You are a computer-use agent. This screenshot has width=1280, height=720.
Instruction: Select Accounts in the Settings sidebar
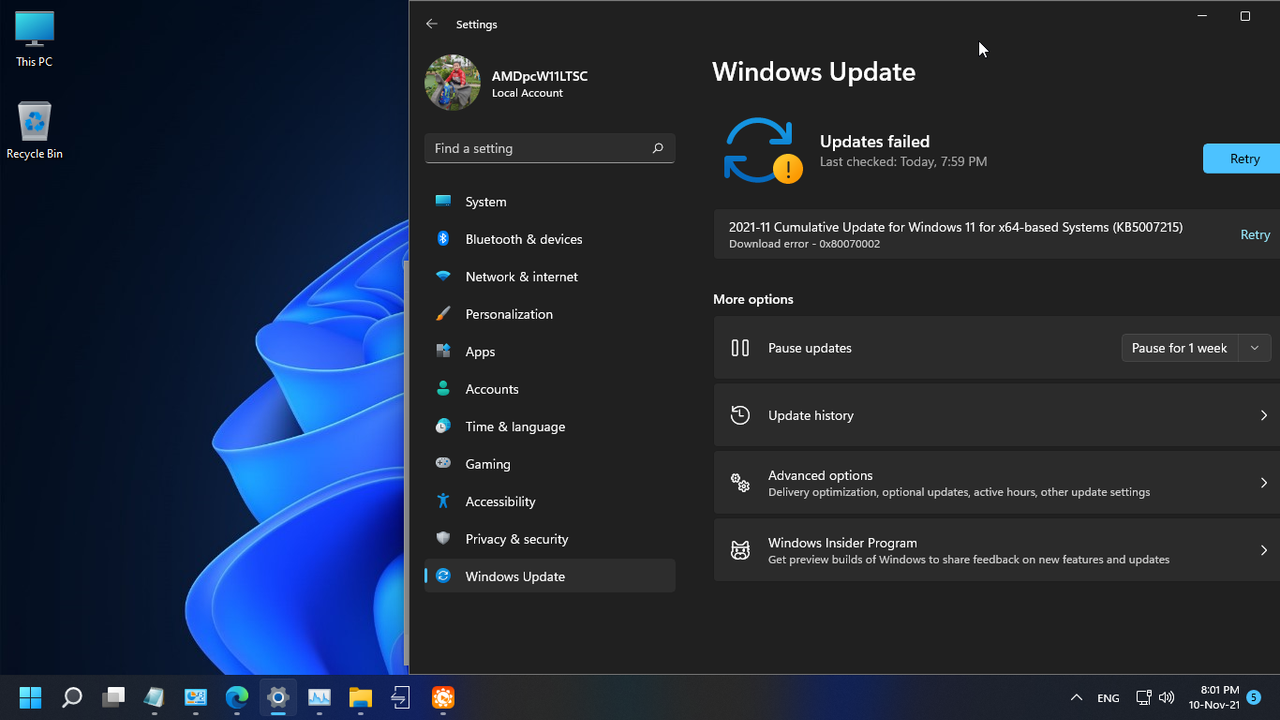tap(491, 389)
